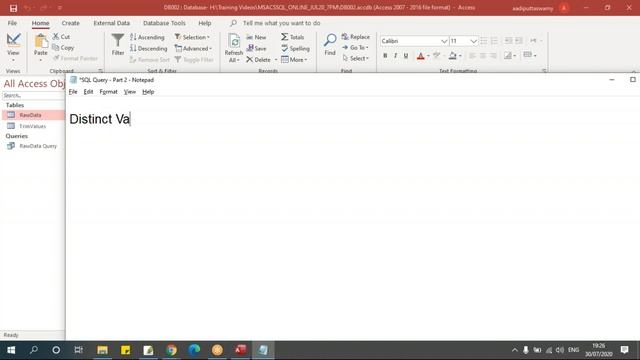Screen dimensions: 640x360
Task: Click the Copy command
Action: [63, 48]
